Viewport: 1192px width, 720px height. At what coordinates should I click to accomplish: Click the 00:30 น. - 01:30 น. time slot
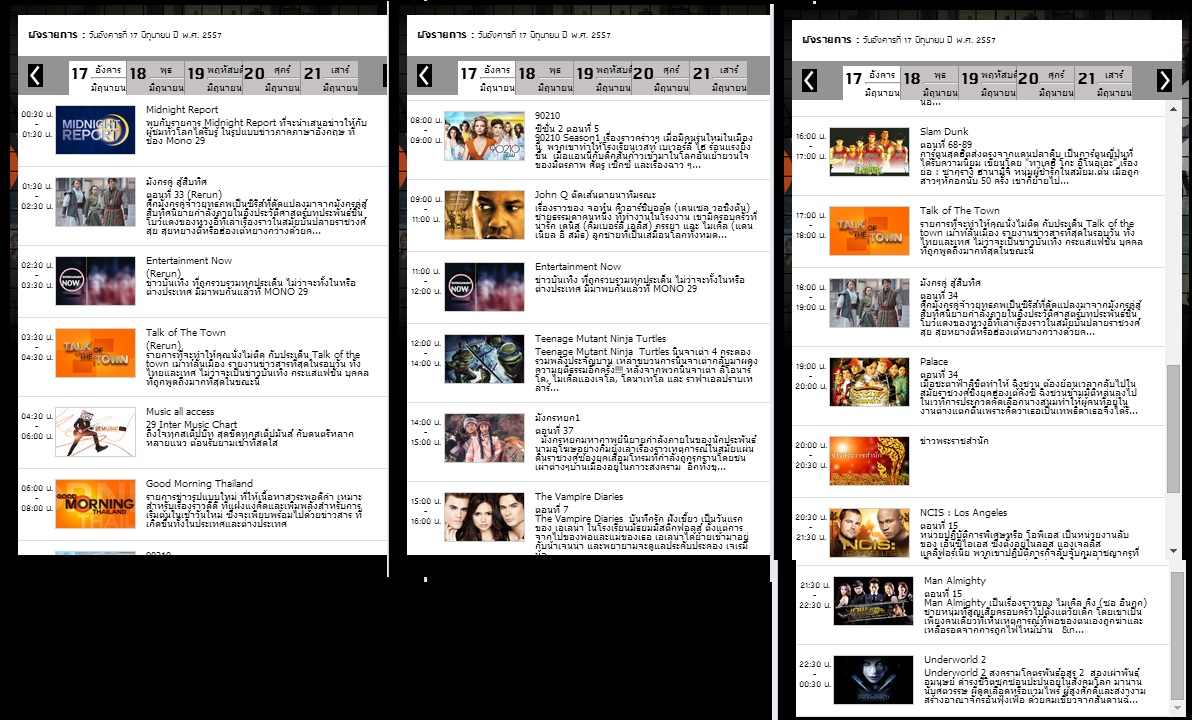coord(36,124)
